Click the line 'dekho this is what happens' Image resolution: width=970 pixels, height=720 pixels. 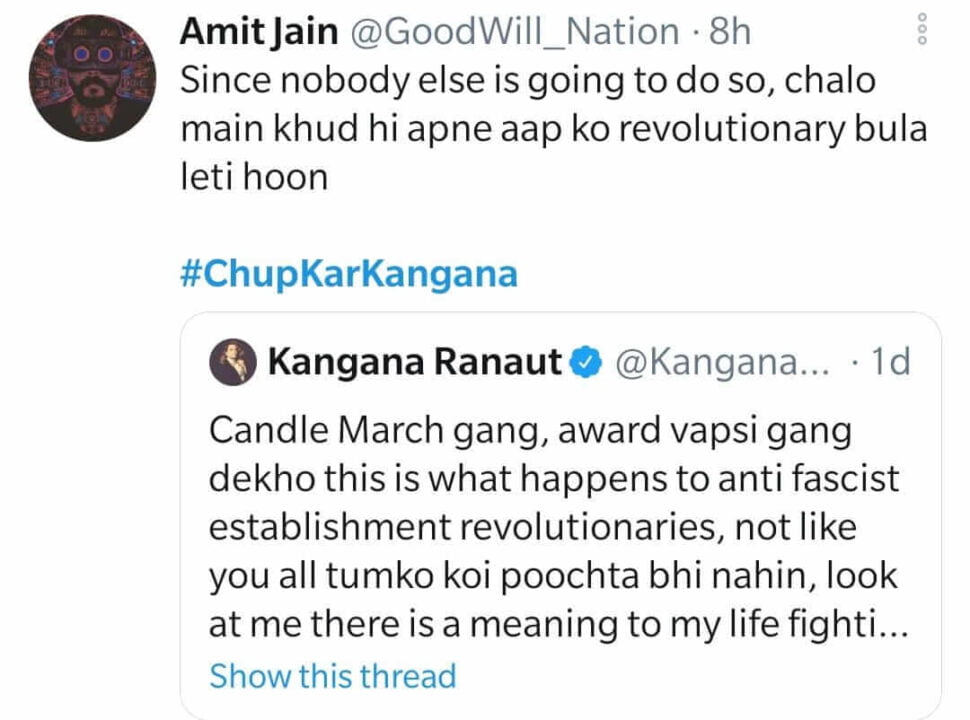[553, 479]
